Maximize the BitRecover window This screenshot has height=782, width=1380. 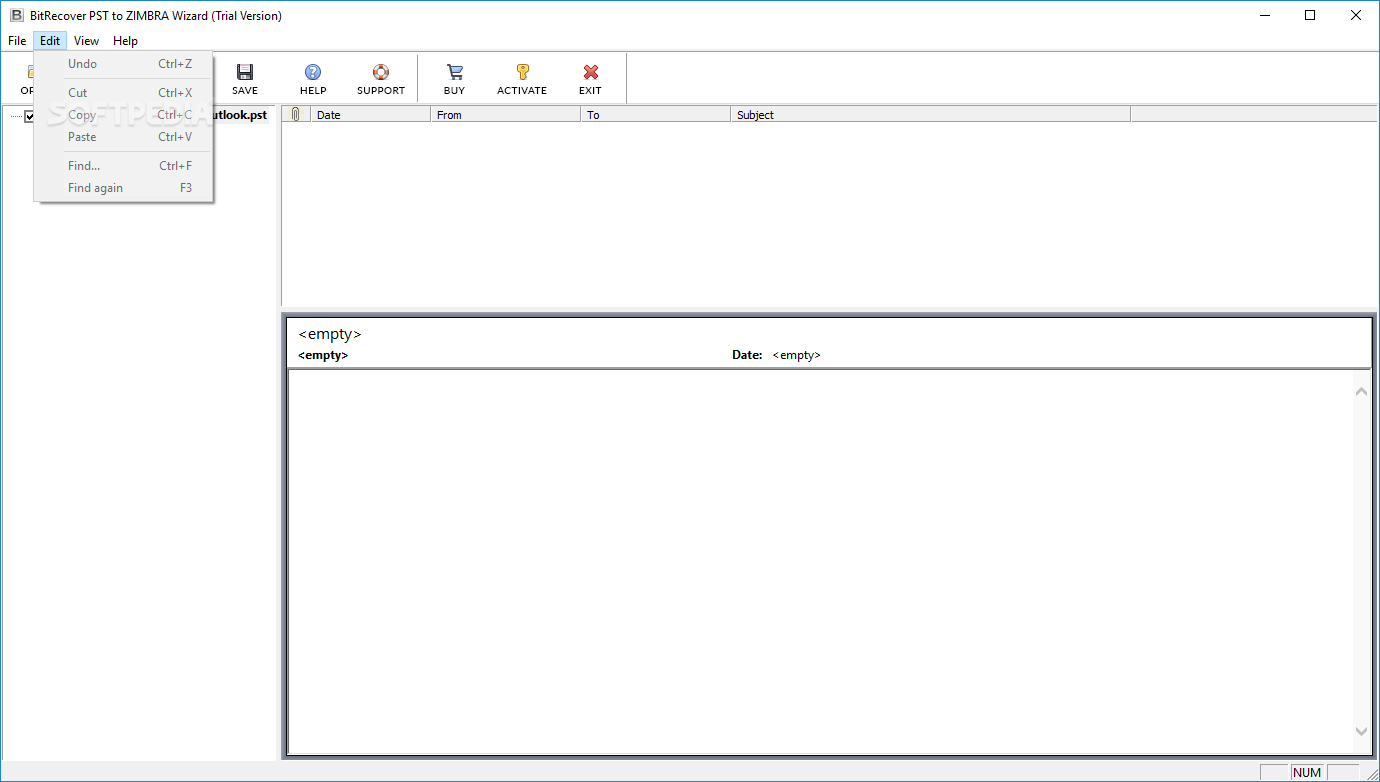(1310, 15)
